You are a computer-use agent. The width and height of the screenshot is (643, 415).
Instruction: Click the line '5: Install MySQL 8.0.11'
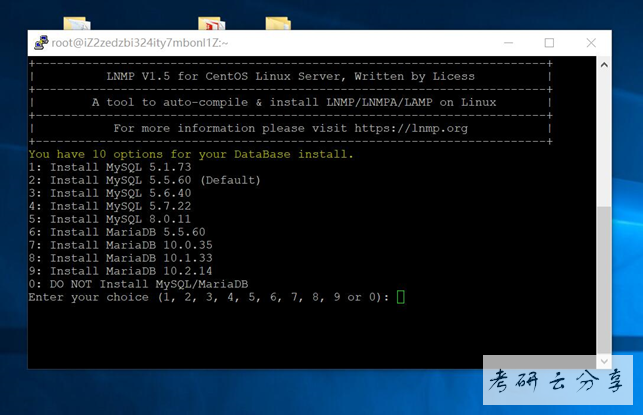pyautogui.click(x=110, y=219)
